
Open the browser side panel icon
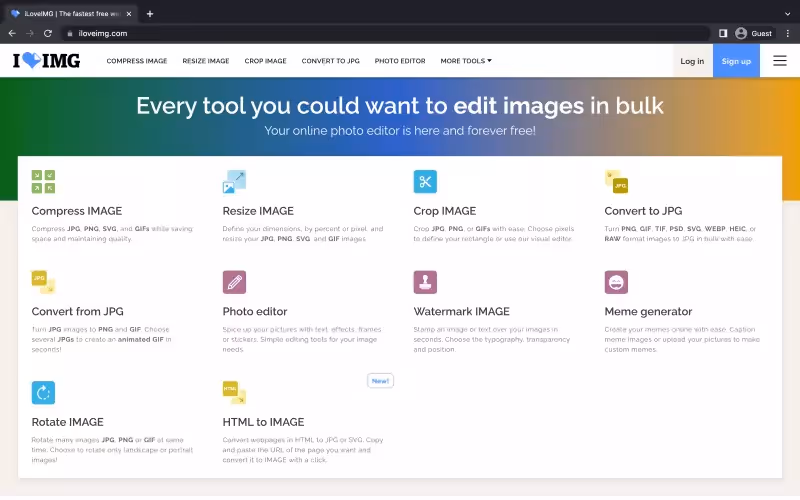(723, 33)
